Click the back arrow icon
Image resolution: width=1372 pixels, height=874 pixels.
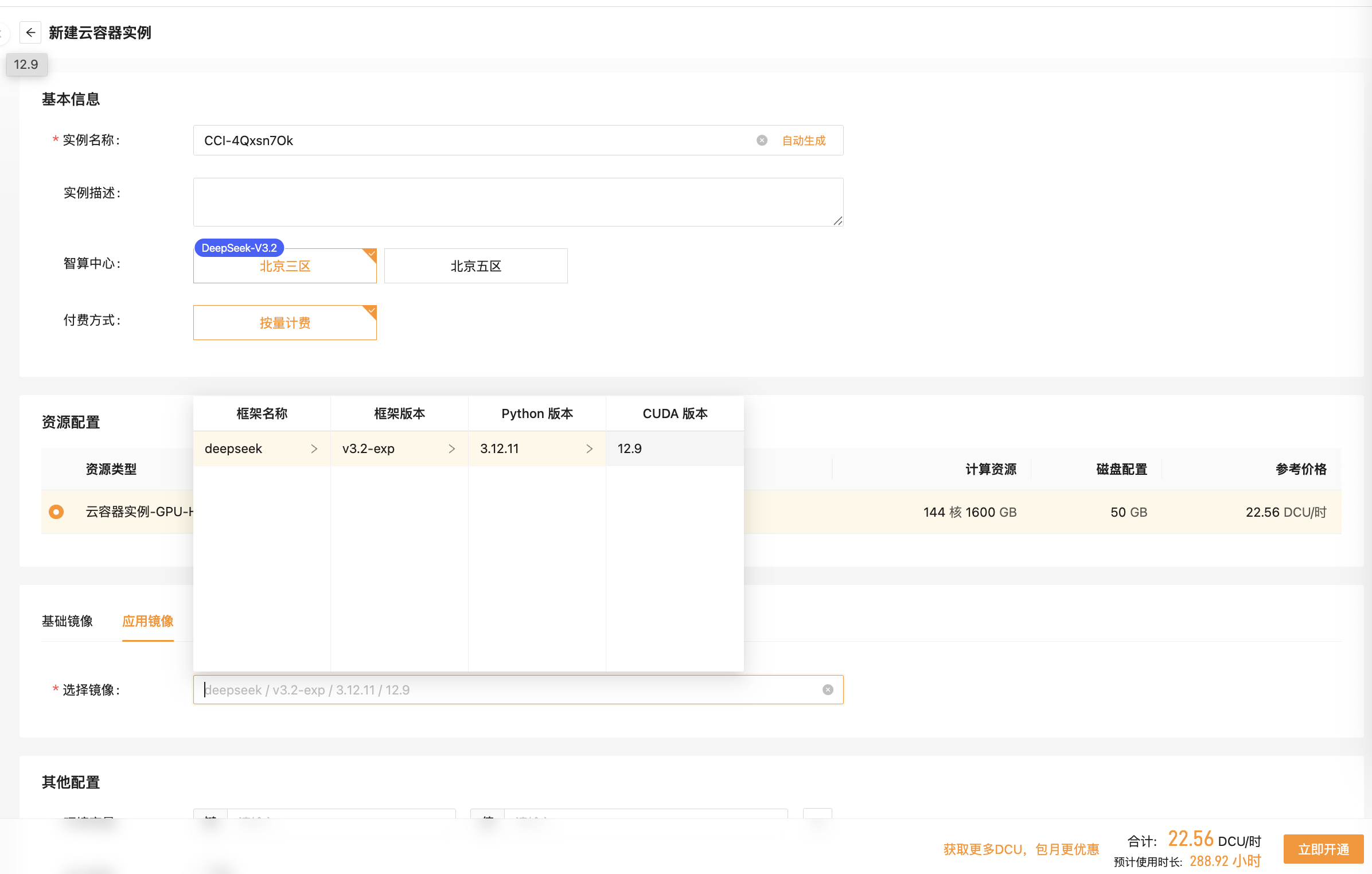point(30,33)
